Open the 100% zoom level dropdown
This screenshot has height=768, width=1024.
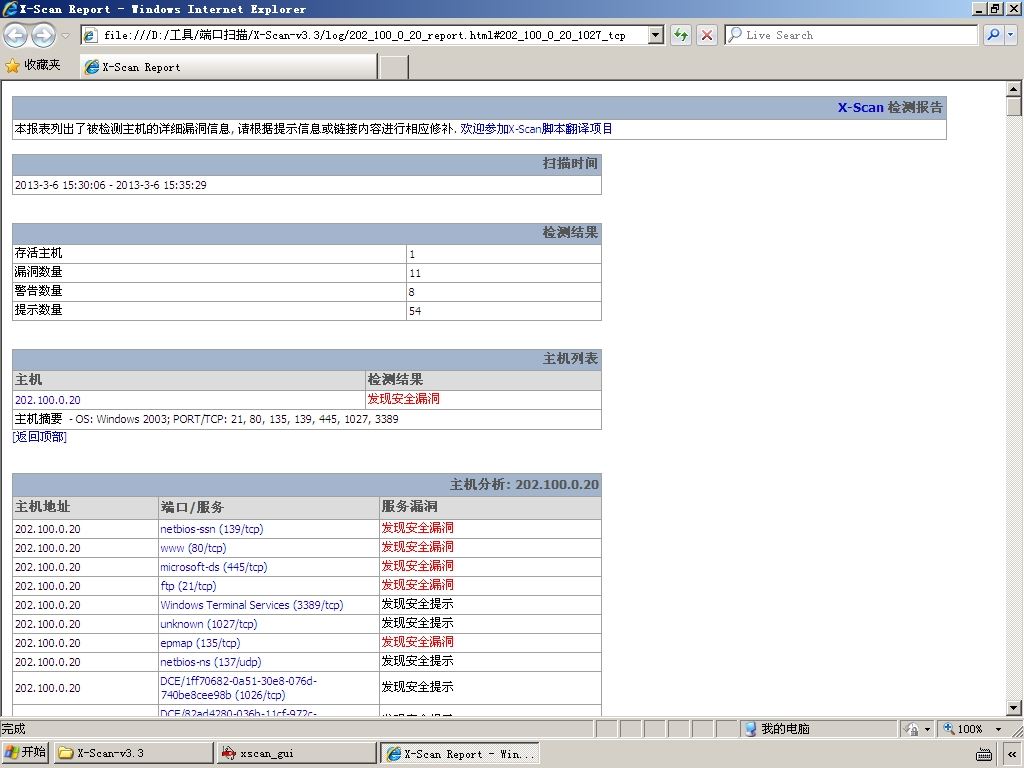(x=998, y=729)
